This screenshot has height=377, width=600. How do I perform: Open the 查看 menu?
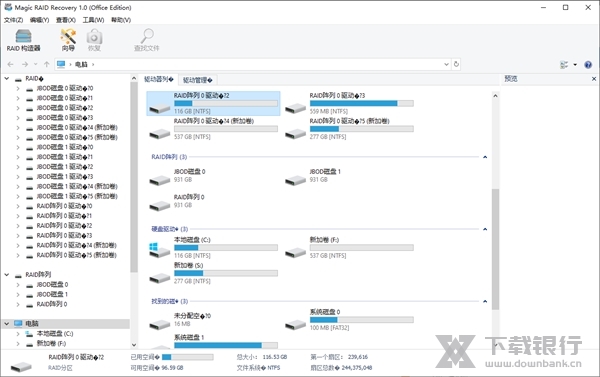pyautogui.click(x=66, y=20)
